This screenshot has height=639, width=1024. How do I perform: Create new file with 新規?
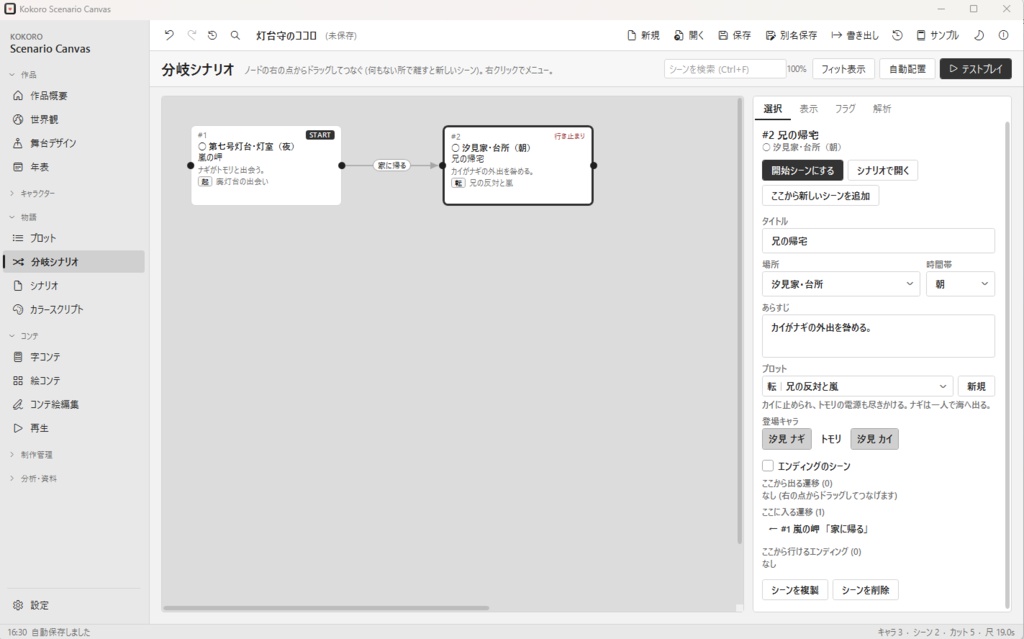point(643,35)
